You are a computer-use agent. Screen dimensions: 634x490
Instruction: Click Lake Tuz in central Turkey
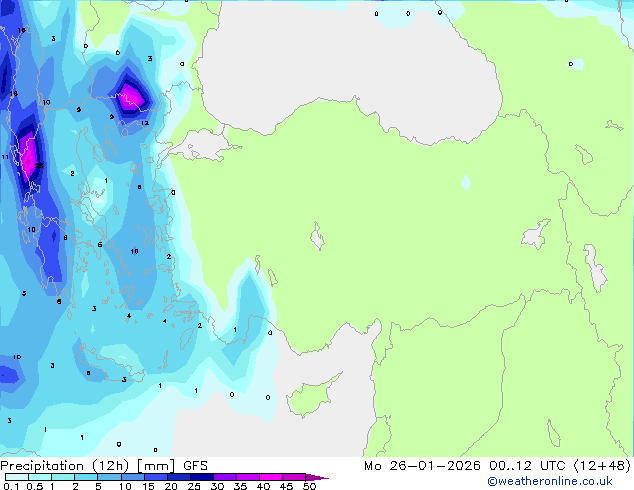(x=317, y=236)
